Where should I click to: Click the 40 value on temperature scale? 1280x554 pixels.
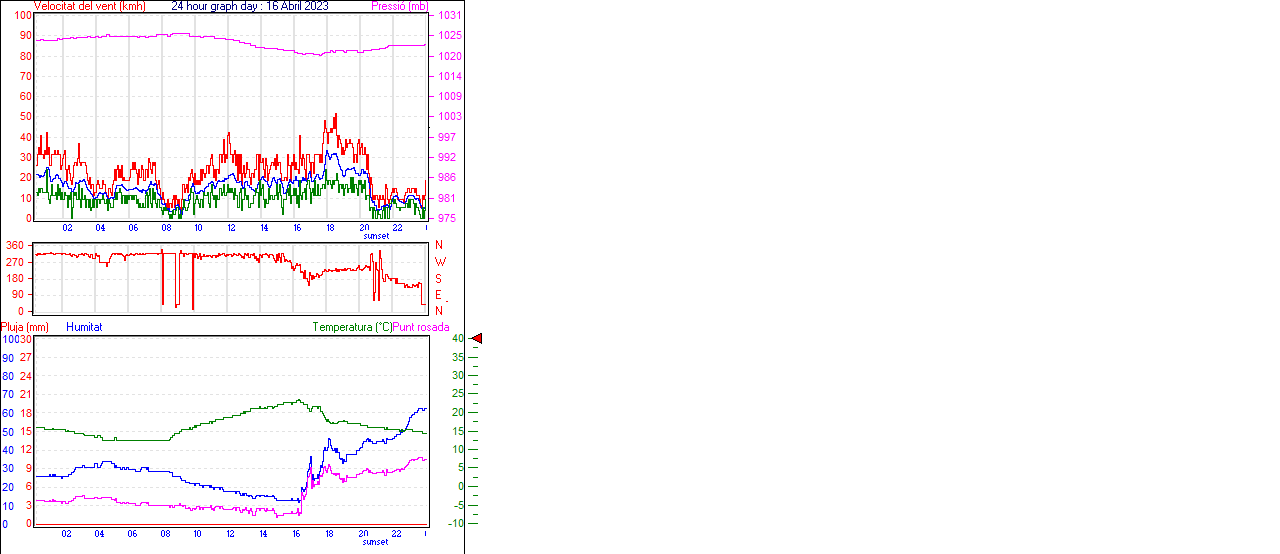(456, 339)
